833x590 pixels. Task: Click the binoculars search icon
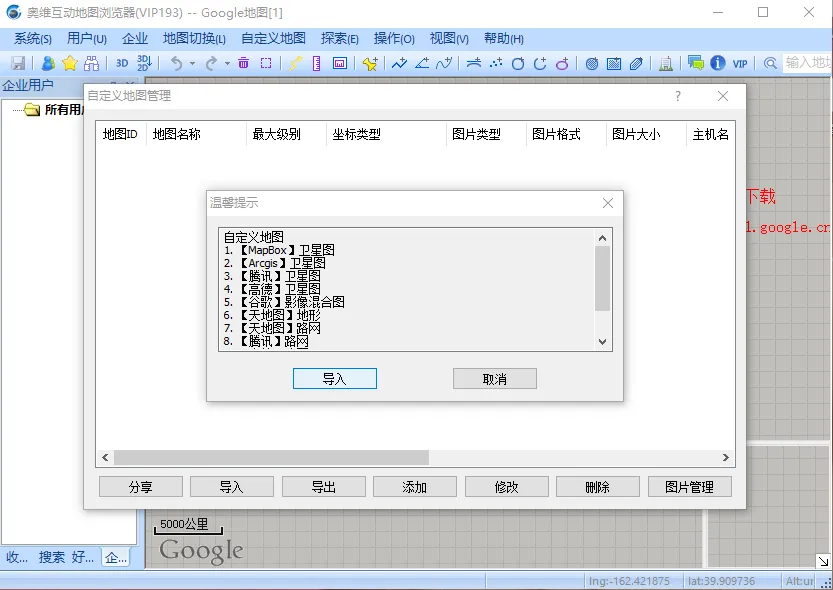[91, 63]
